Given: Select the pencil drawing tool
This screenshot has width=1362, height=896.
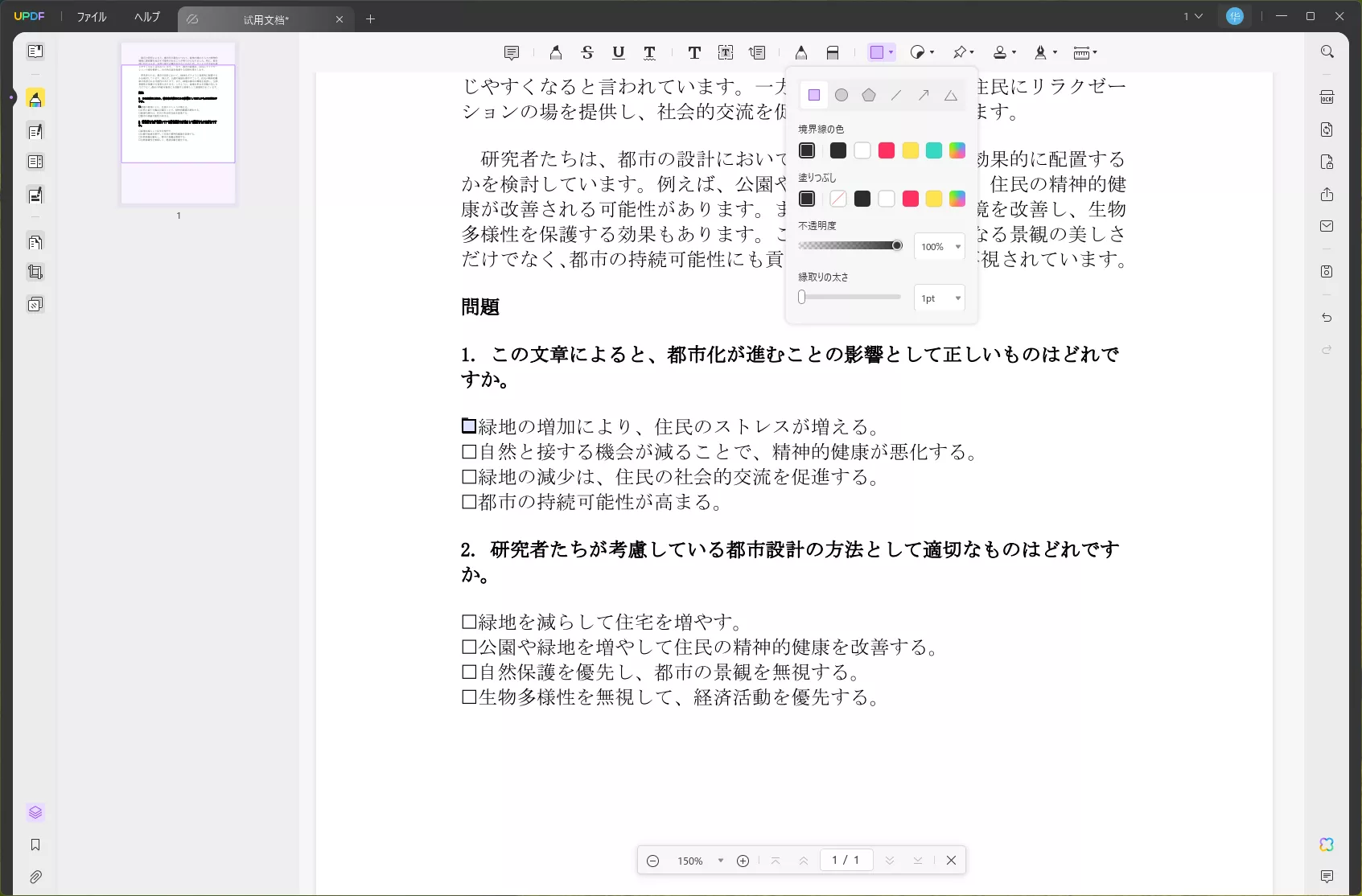Looking at the screenshot, I should (x=801, y=53).
